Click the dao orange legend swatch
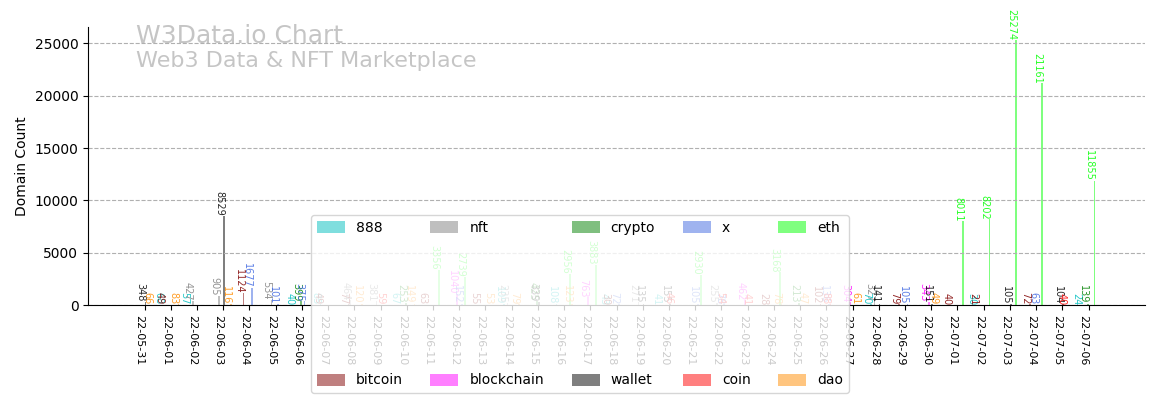1160x400 pixels. click(x=792, y=380)
